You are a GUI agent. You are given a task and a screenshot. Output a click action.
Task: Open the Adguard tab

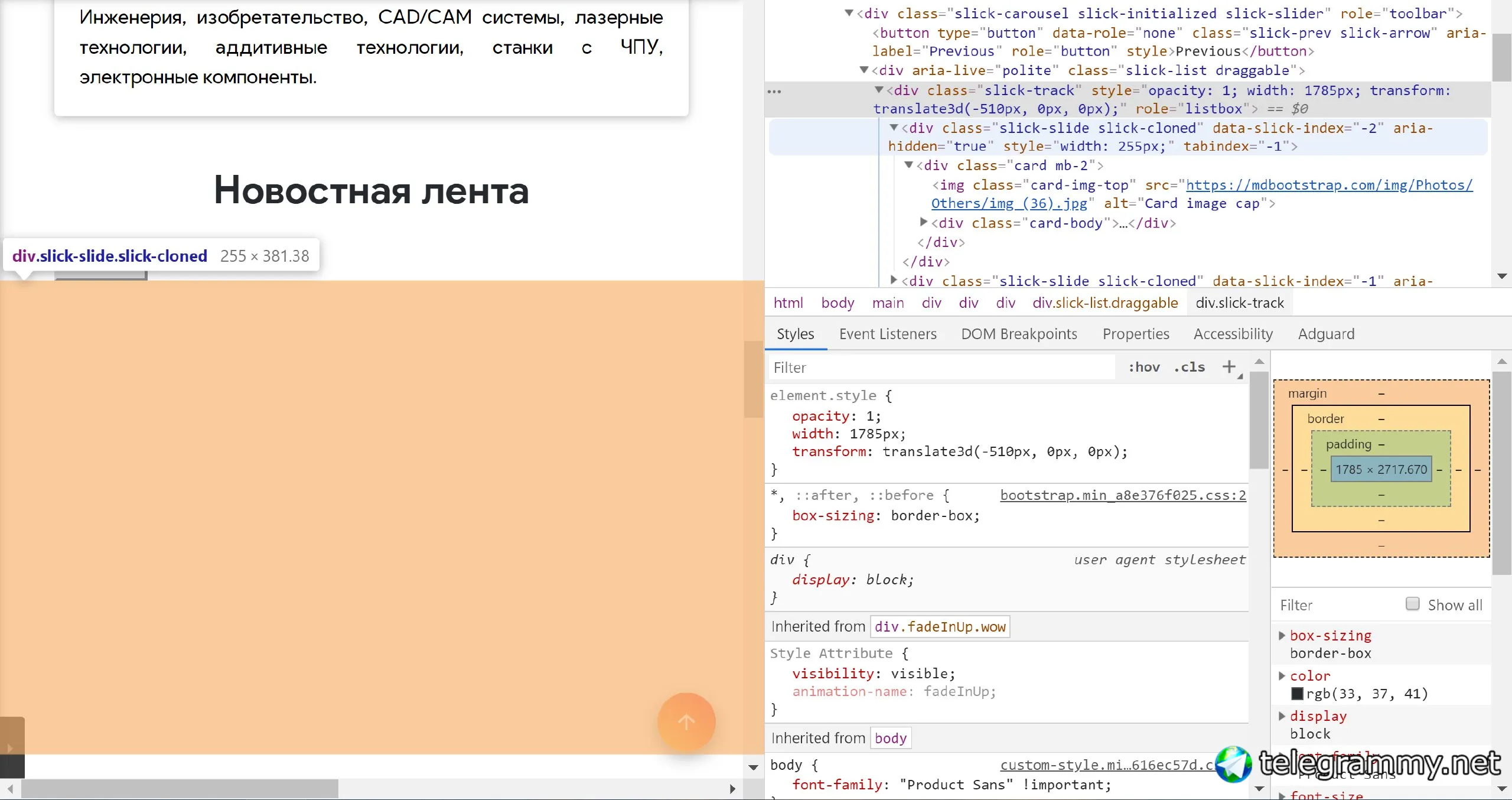(1326, 334)
